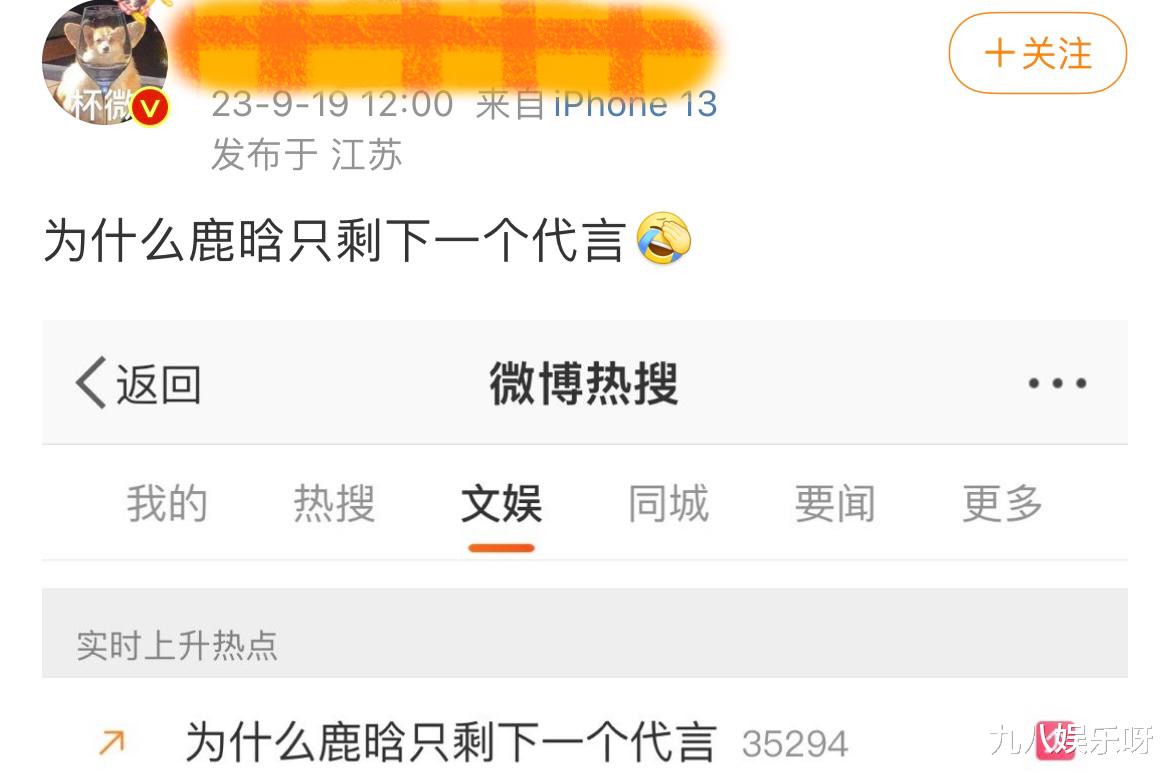Viewport: 1170px width, 777px height.
Task: Click the red verified V badge
Action: 150,107
